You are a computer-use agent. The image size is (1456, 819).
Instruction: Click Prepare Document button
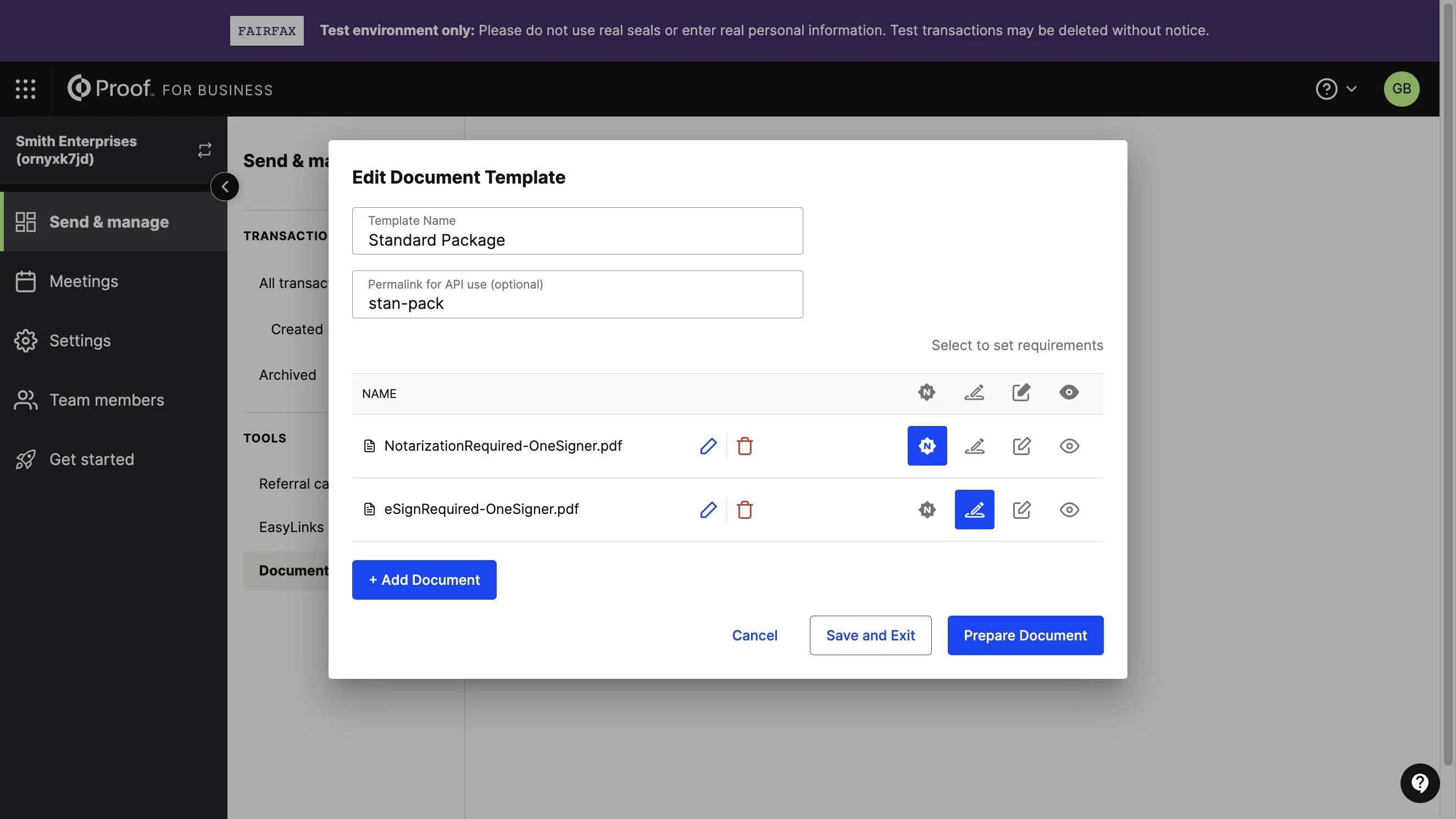(1025, 635)
